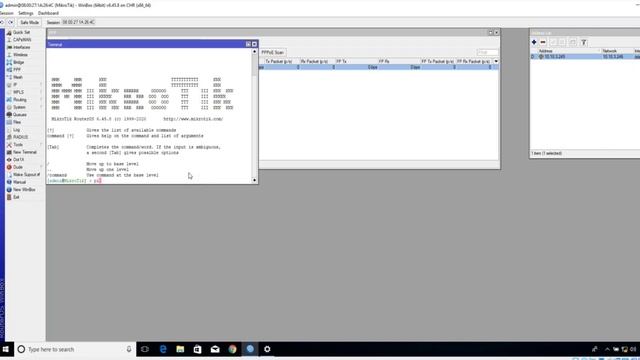Click the Redo arrow in the top toolbar
Image resolution: width=640 pixels, height=360 pixels.
pos(11,22)
